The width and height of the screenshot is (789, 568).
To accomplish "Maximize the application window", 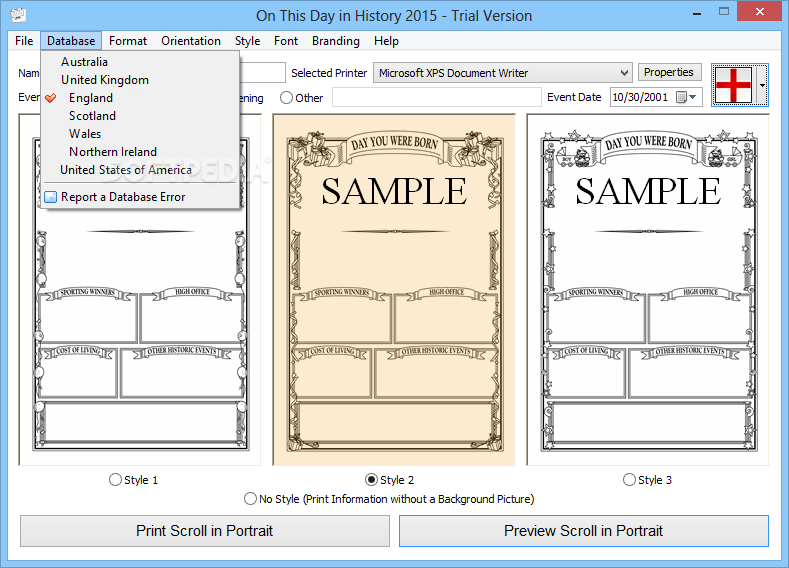I will point(724,12).
